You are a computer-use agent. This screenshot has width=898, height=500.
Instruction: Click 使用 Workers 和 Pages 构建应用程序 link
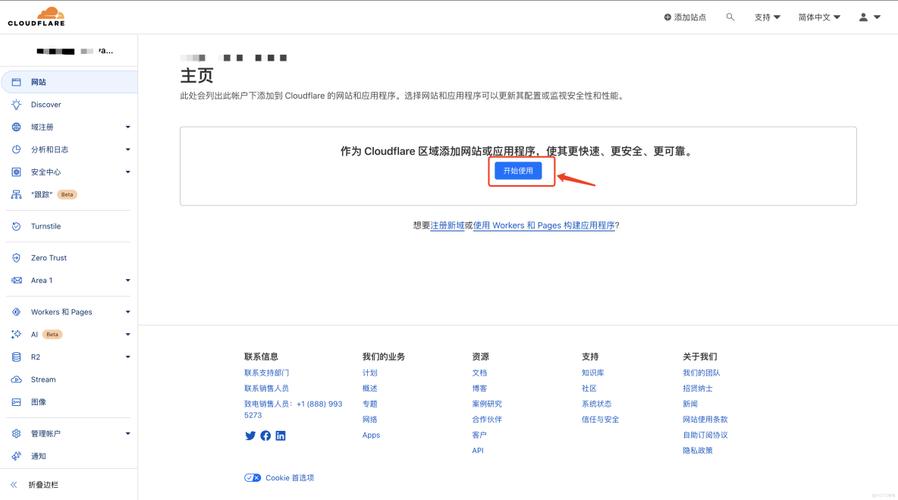click(x=543, y=225)
